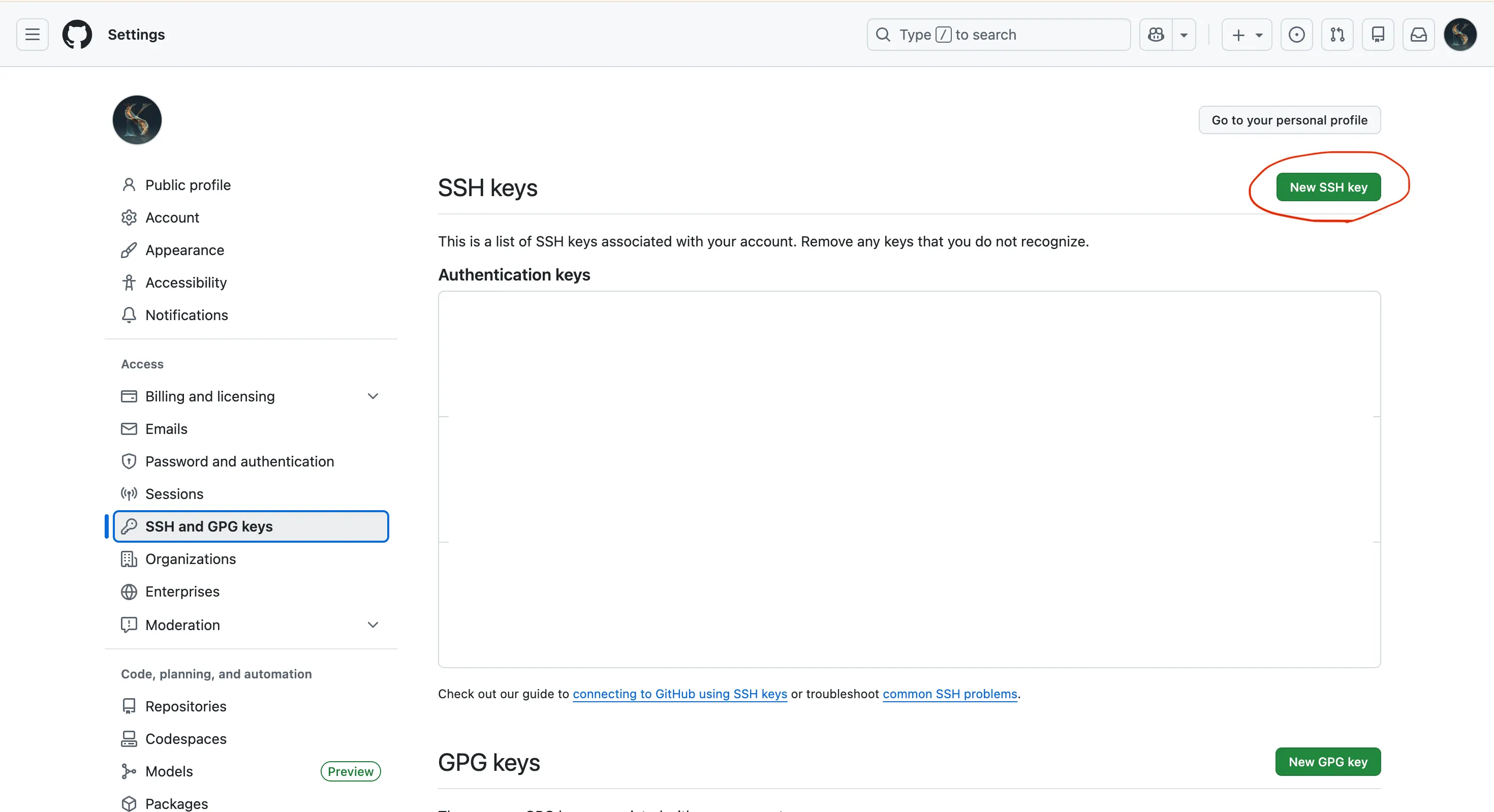Screen dimensions: 1494x812
Task: Expand the Moderation section chevron
Action: pyautogui.click(x=373, y=624)
